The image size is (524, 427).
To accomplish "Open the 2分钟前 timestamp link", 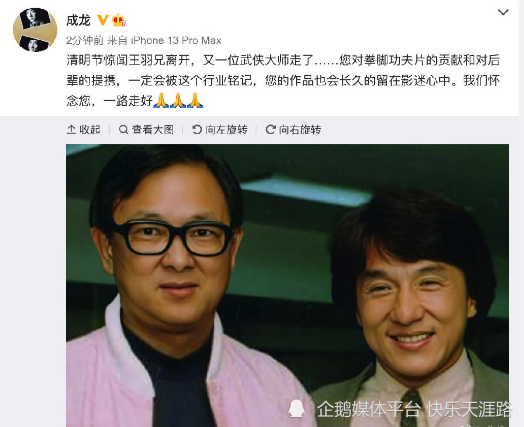I will pos(85,40).
